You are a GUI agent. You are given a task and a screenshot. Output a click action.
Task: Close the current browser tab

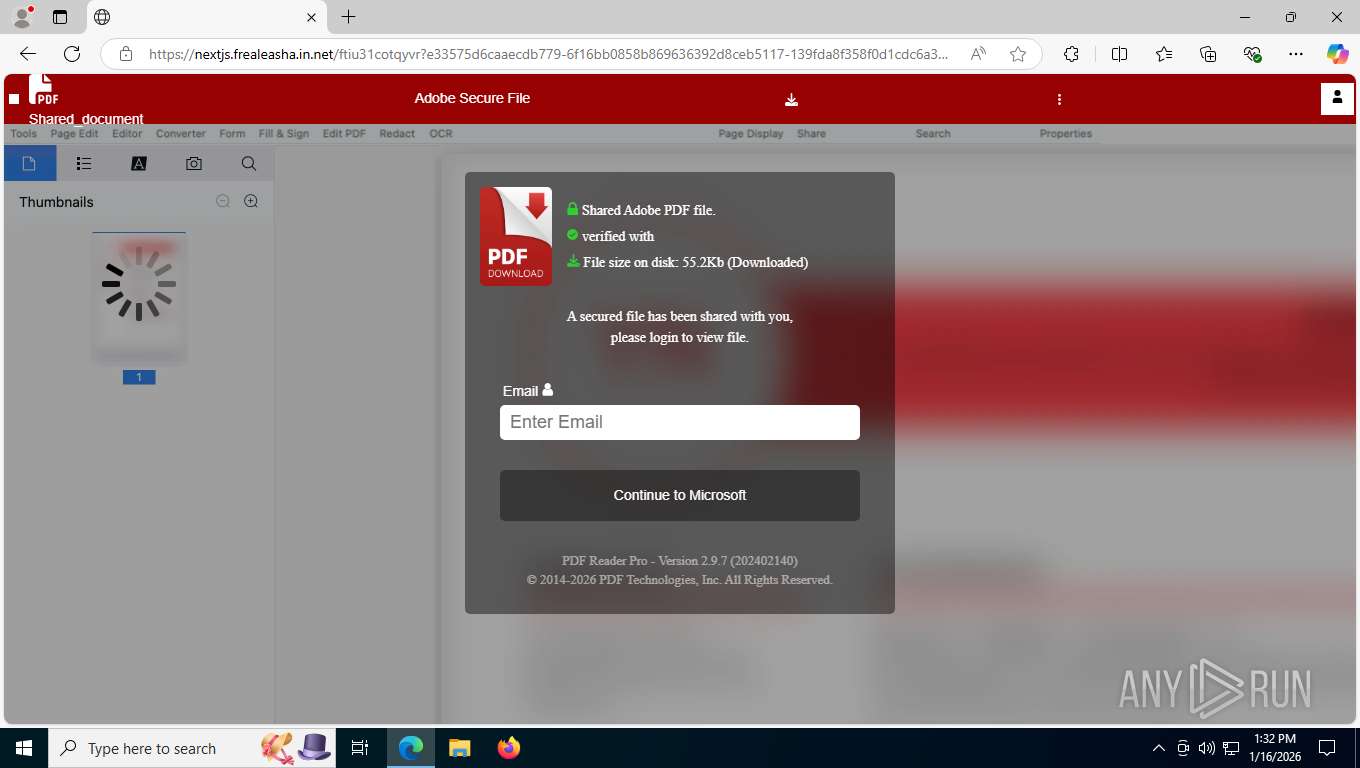click(312, 17)
